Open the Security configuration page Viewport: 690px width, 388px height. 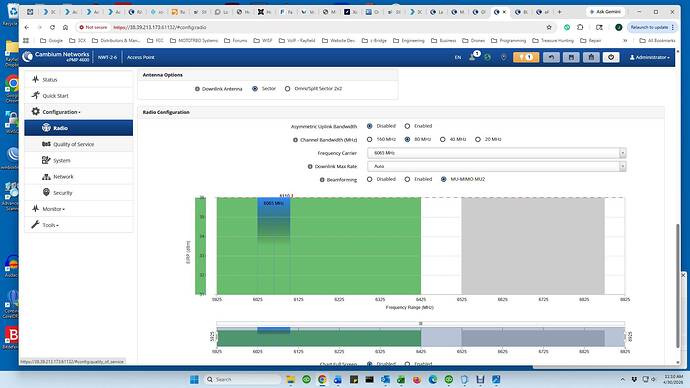point(78,193)
